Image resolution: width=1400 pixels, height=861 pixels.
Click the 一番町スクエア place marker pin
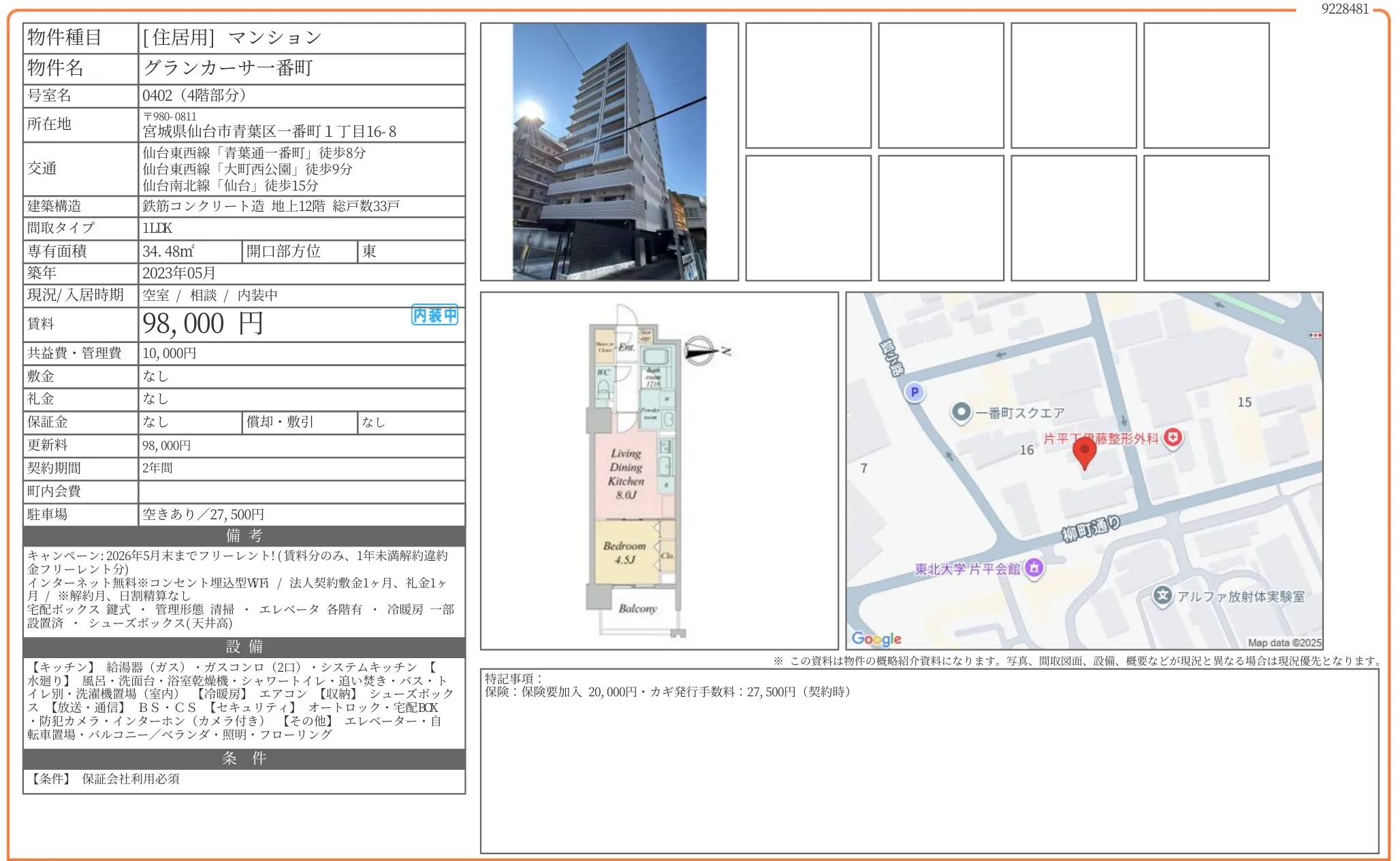(x=962, y=411)
